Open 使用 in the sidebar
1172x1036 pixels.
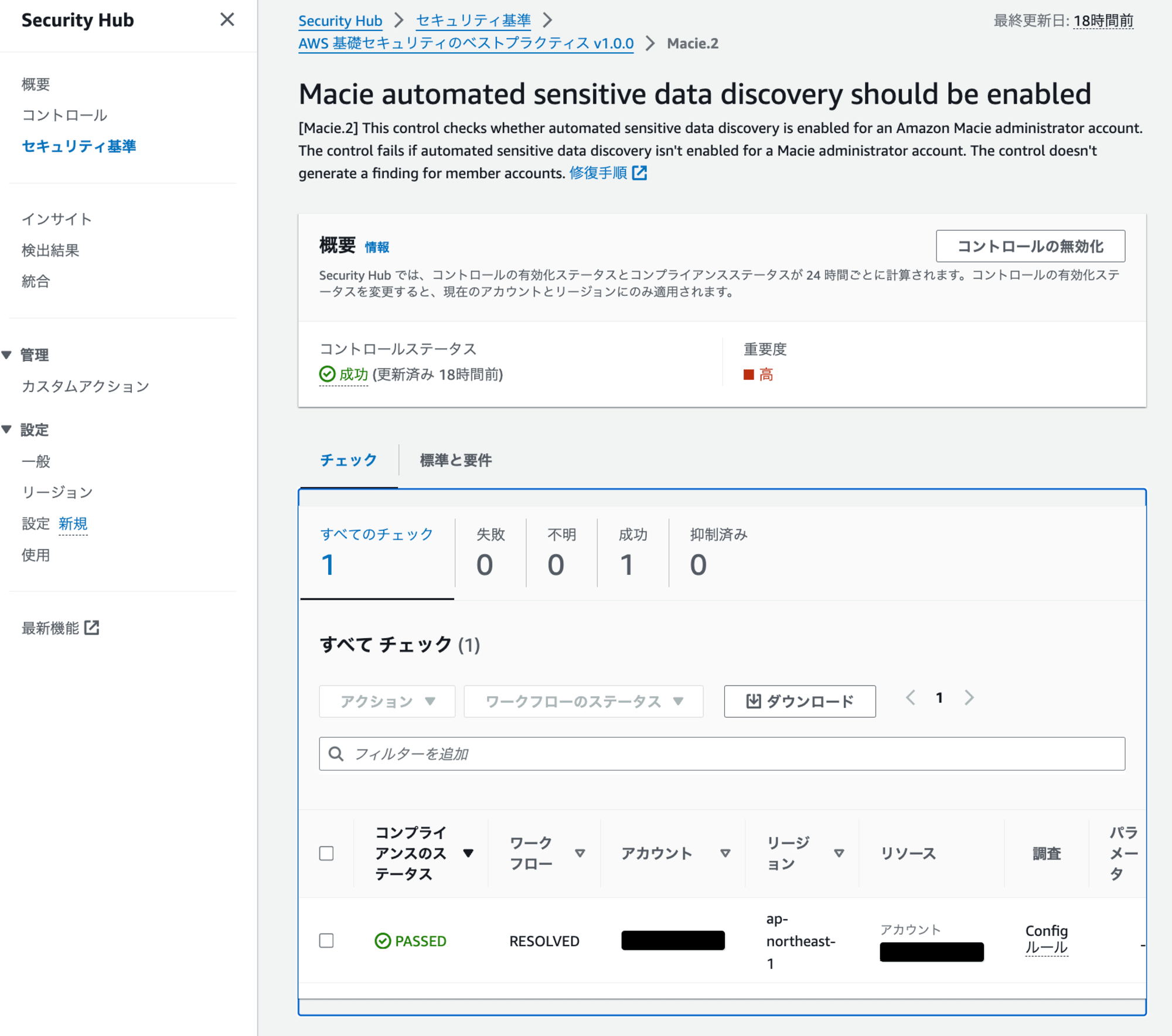point(36,555)
